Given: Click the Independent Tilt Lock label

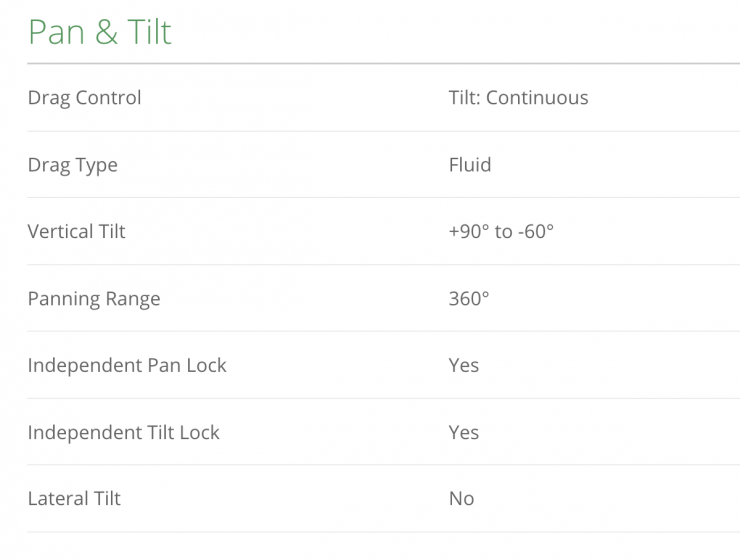Looking at the screenshot, I should (x=123, y=432).
